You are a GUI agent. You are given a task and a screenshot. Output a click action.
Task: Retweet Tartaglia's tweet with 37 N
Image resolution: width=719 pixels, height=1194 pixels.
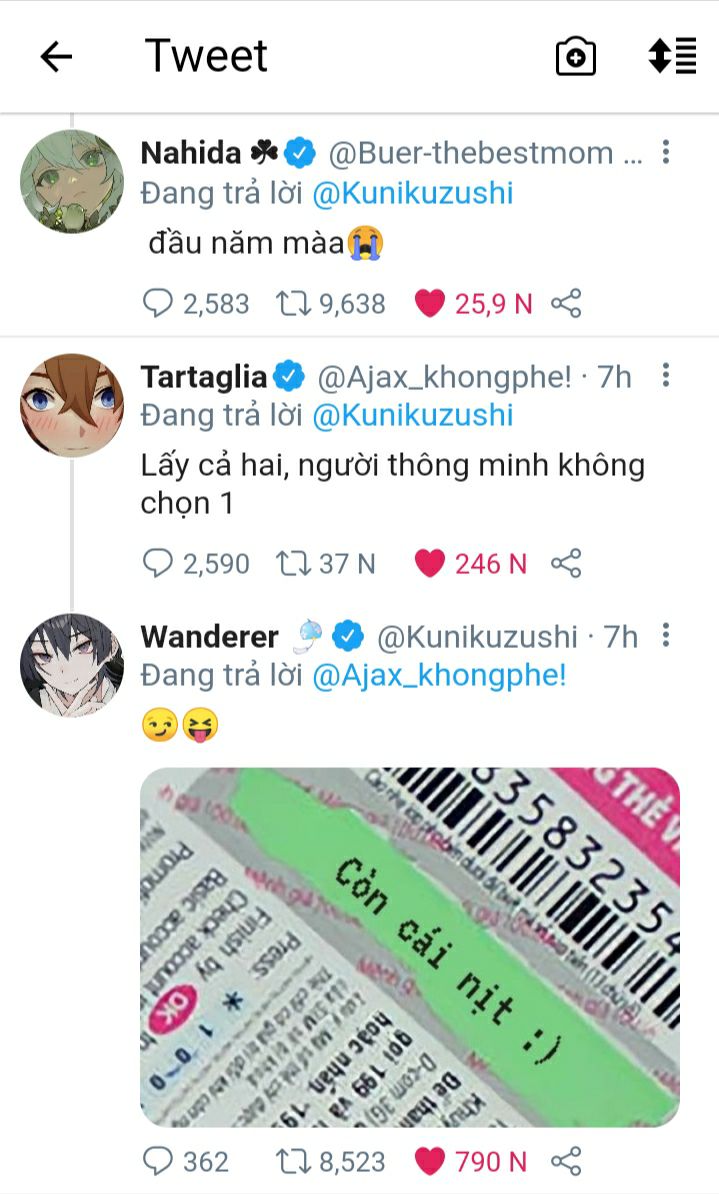coord(293,563)
